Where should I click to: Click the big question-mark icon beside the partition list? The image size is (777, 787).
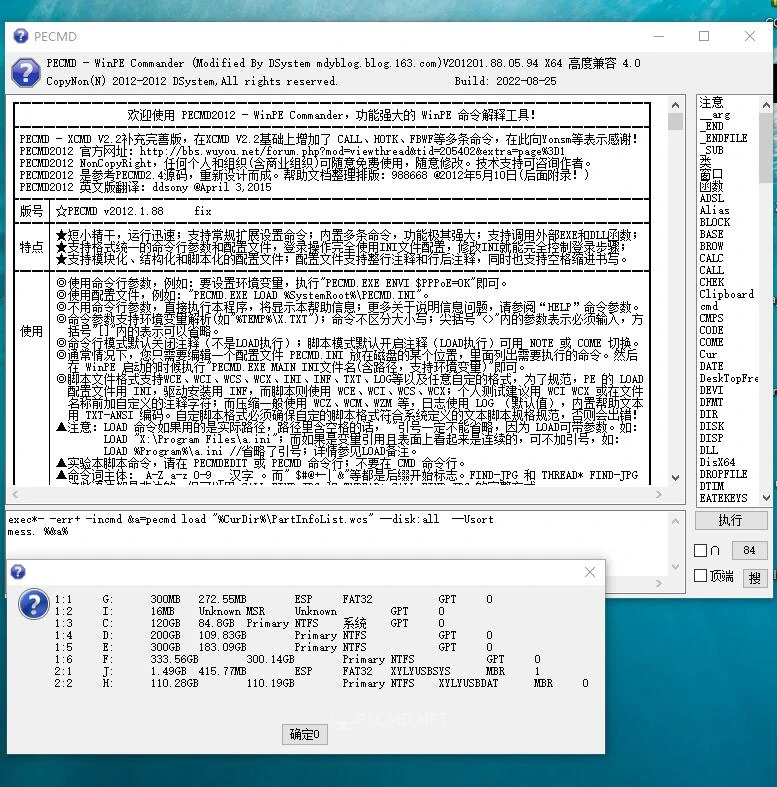pyautogui.click(x=34, y=604)
